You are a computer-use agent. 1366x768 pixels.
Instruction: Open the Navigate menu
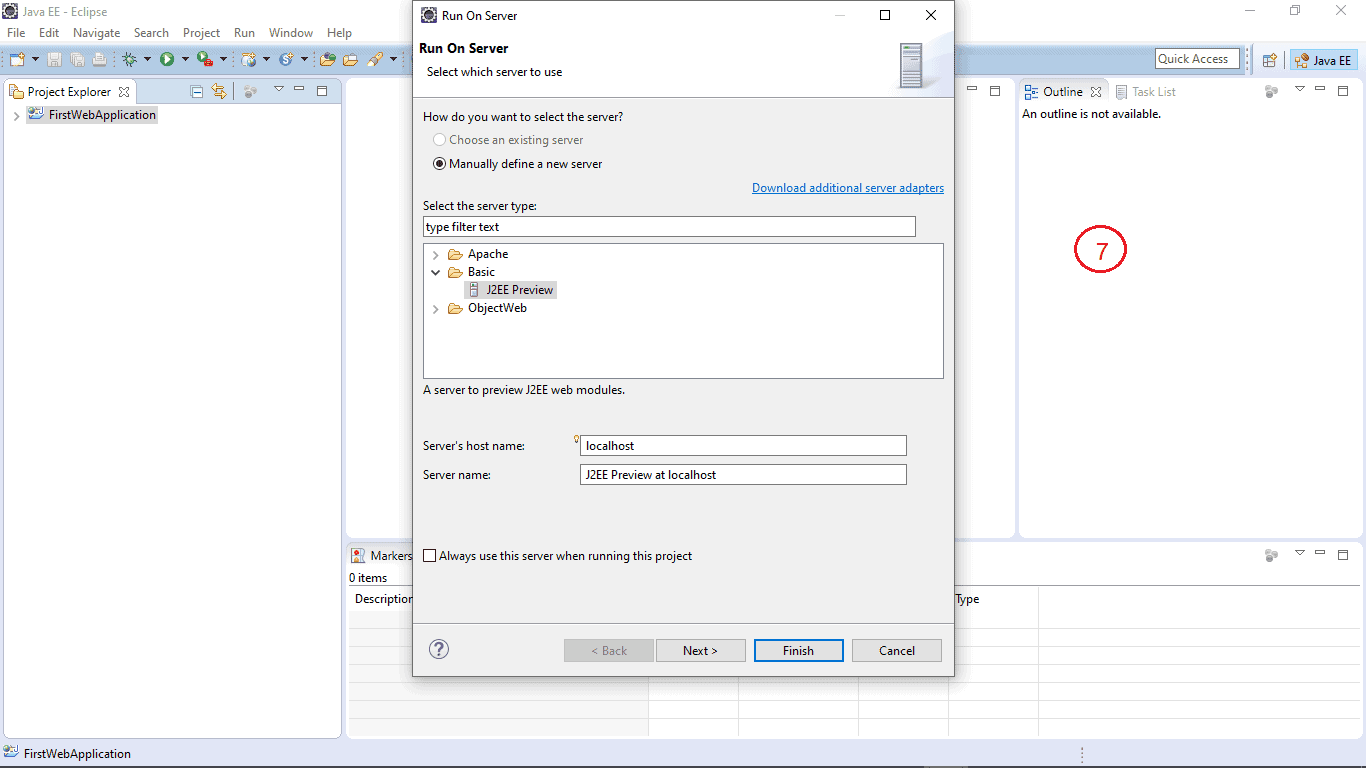point(96,33)
